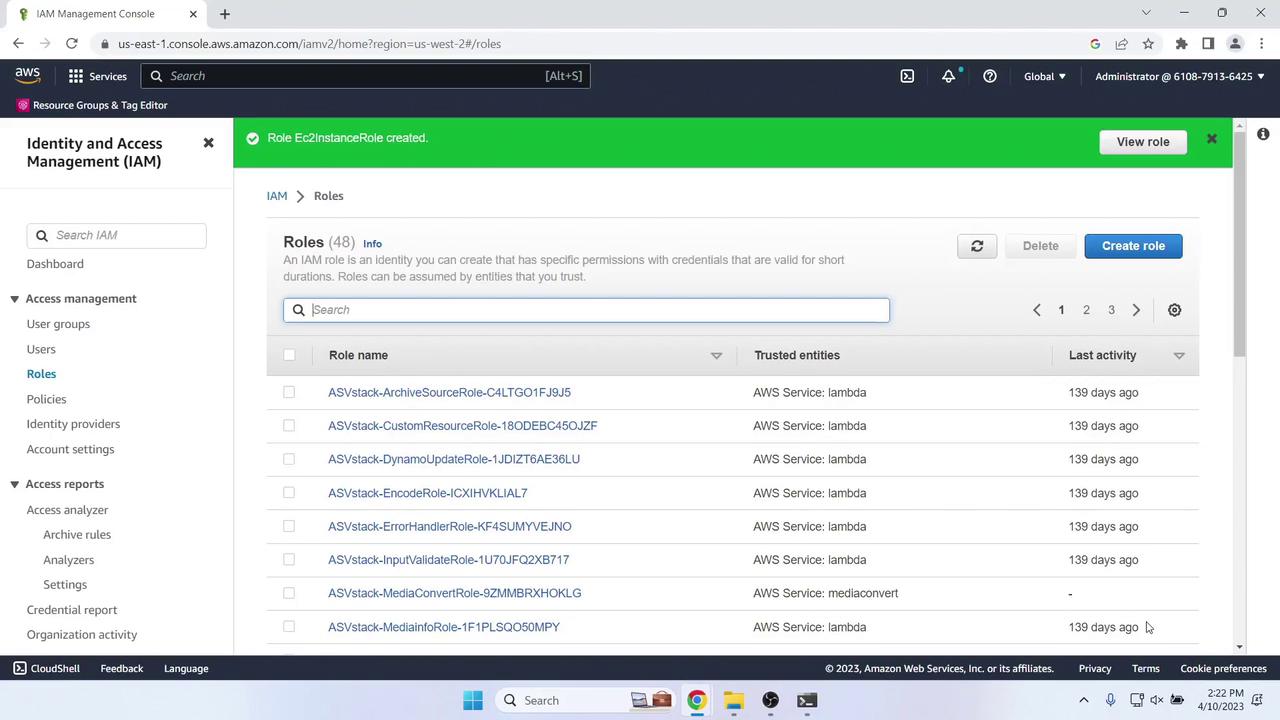Go to page 2 of roles
The width and height of the screenshot is (1280, 720).
[x=1086, y=310]
